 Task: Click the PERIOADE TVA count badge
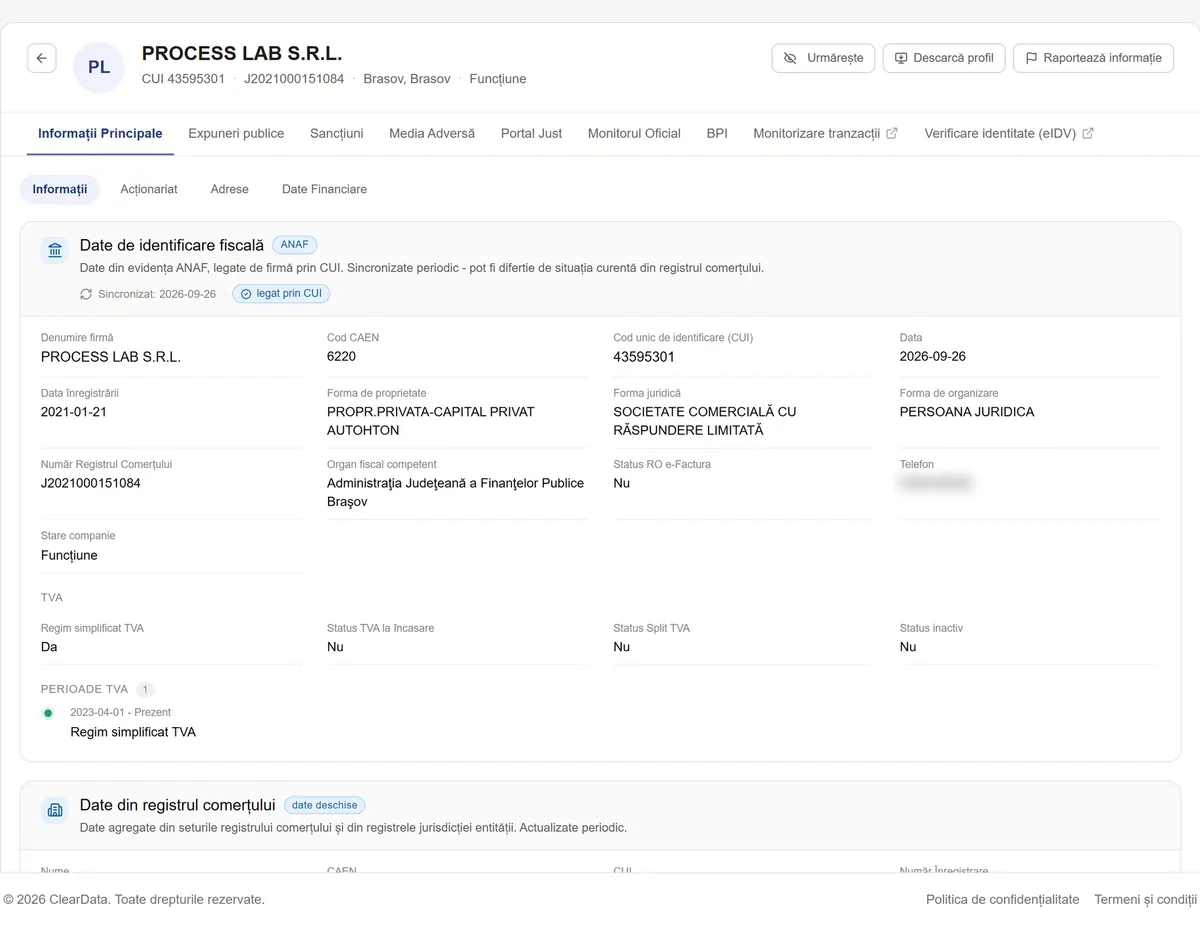[x=145, y=689]
